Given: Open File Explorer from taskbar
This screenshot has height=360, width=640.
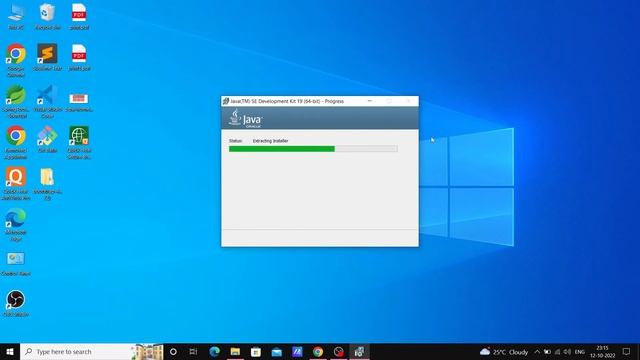Looking at the screenshot, I should coord(235,351).
